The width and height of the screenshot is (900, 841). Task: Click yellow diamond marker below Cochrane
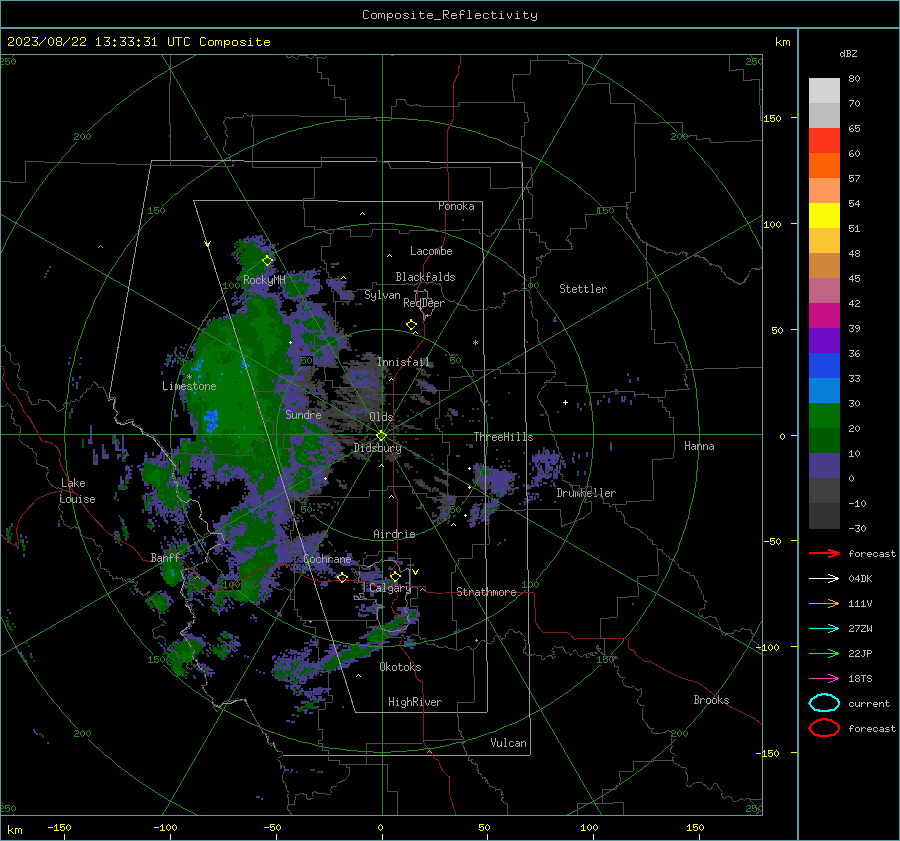[x=342, y=577]
